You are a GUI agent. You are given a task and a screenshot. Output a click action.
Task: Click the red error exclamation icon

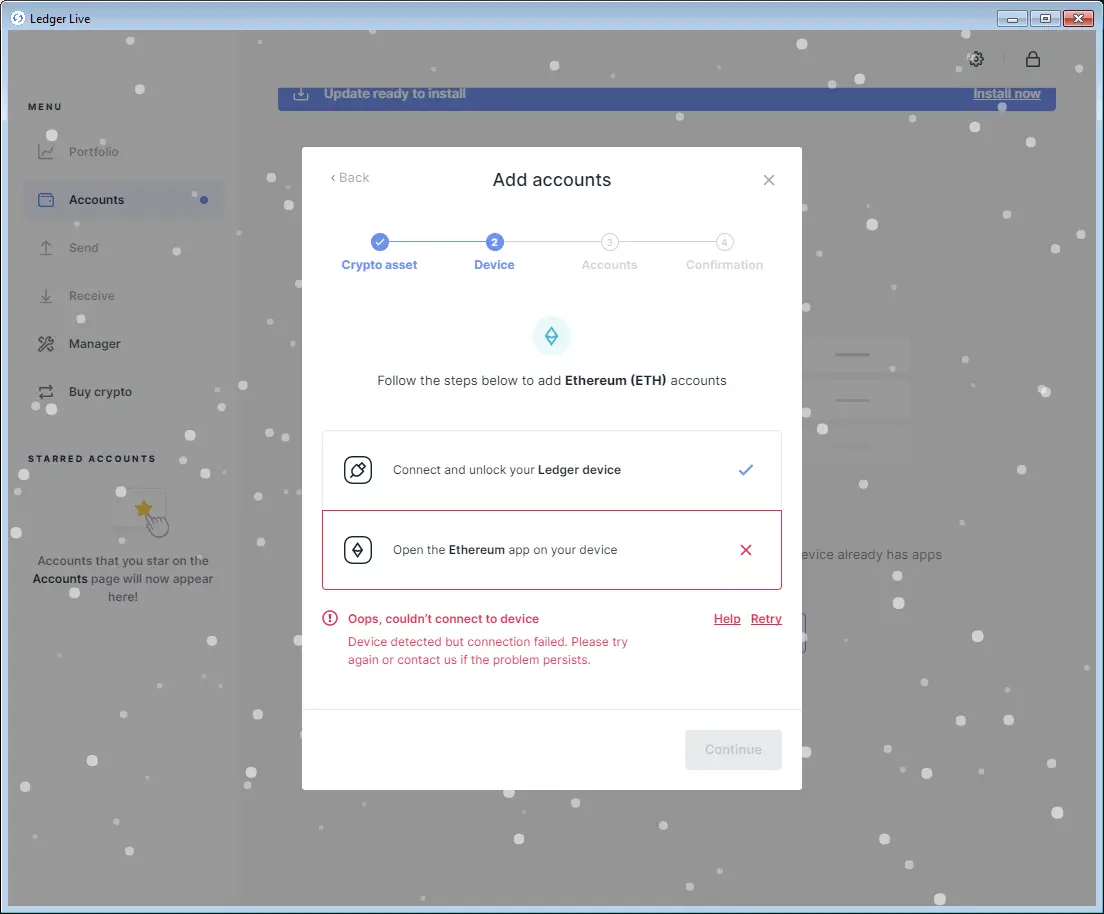click(x=330, y=618)
